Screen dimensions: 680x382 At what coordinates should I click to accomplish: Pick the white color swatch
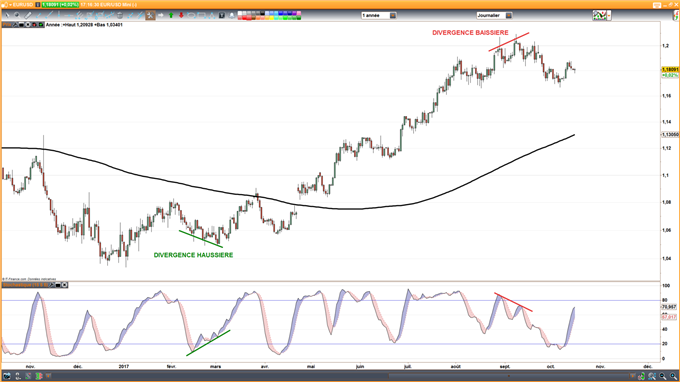click(240, 13)
